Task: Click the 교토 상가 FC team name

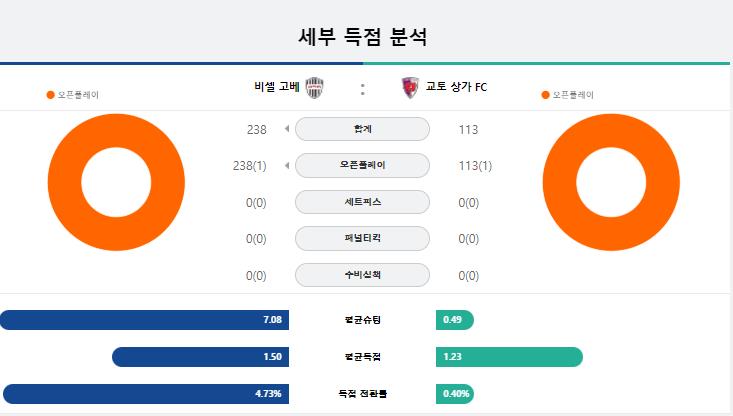Action: pyautogui.click(x=456, y=87)
